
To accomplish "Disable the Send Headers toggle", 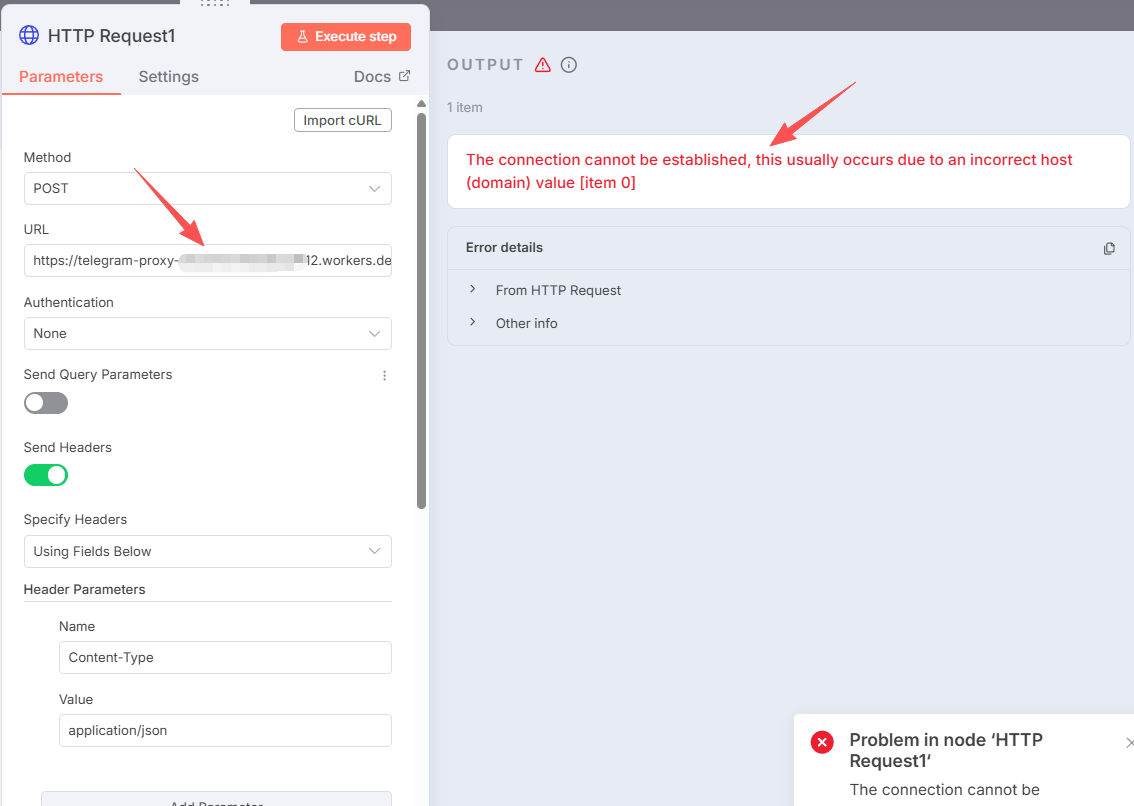I will pos(46,475).
